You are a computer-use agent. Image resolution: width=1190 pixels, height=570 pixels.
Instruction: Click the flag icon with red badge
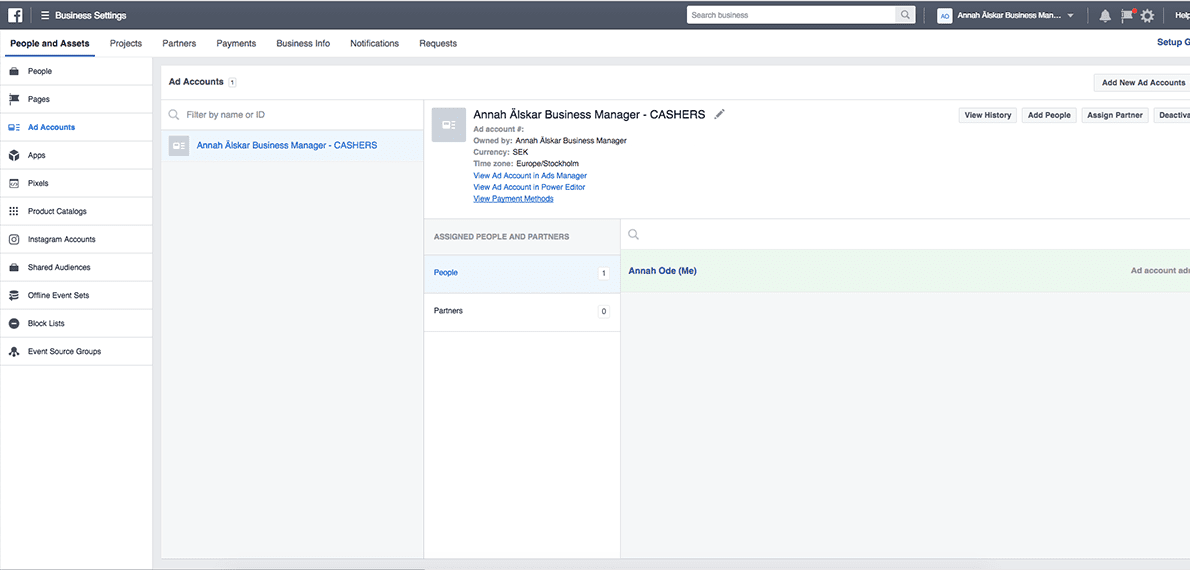click(1126, 16)
